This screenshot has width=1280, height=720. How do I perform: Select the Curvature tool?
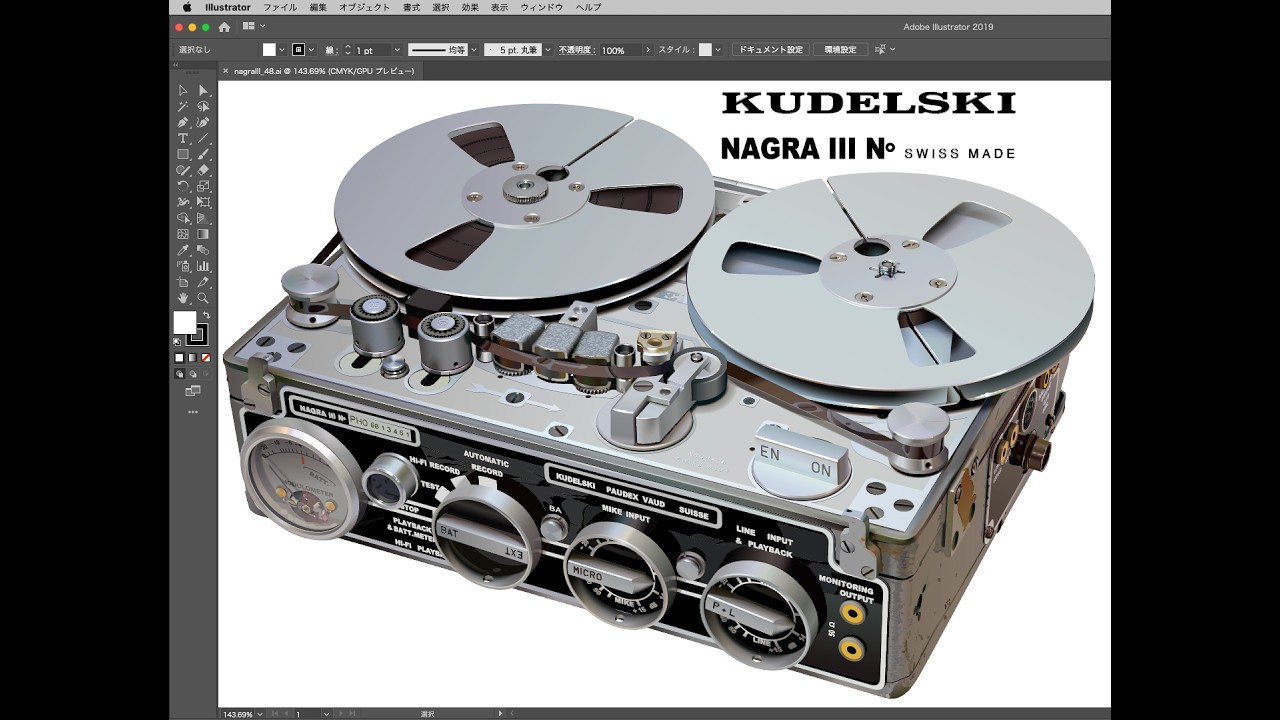click(x=203, y=122)
